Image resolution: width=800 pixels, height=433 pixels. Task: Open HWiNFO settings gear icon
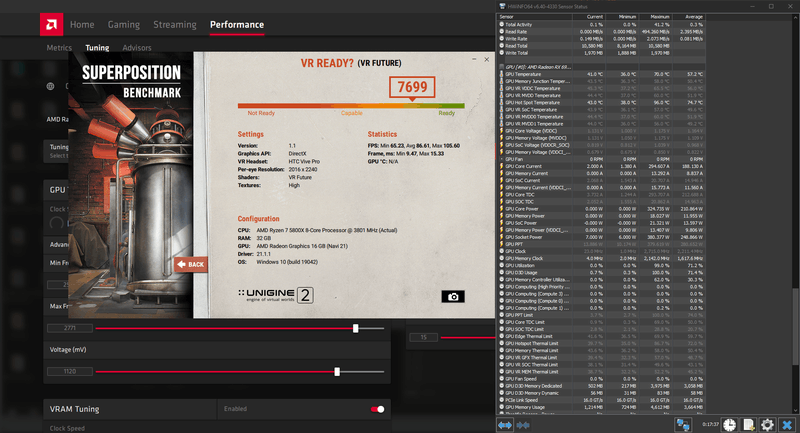coord(767,424)
